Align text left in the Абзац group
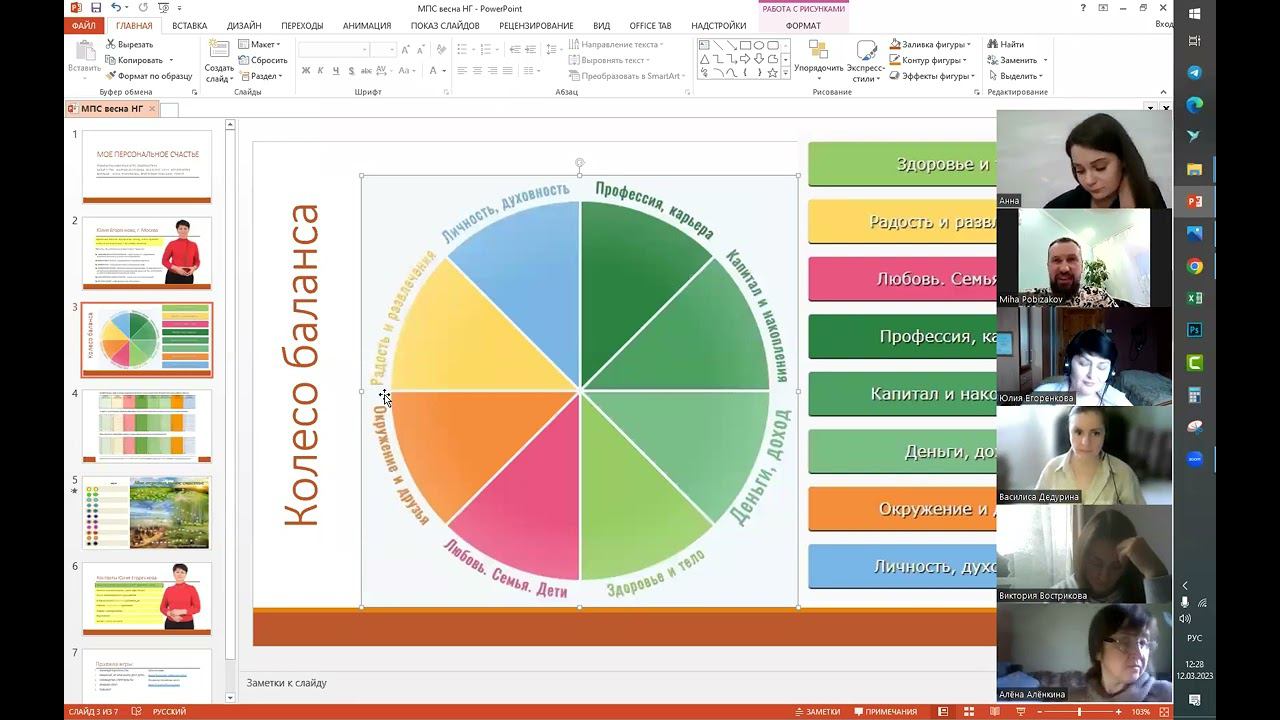This screenshot has width=1280, height=720. pos(462,71)
